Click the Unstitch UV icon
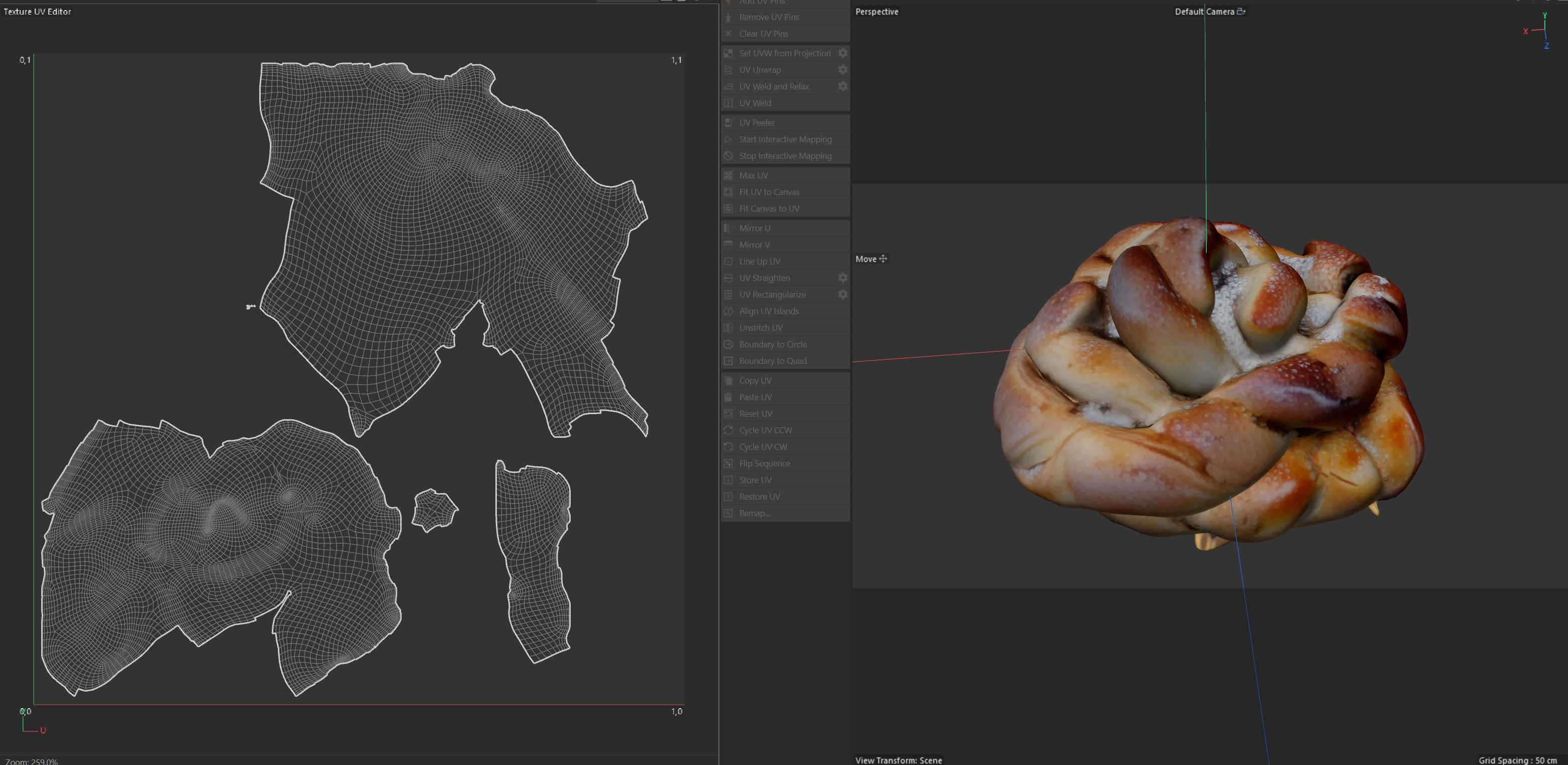This screenshot has width=1568, height=765. click(728, 328)
